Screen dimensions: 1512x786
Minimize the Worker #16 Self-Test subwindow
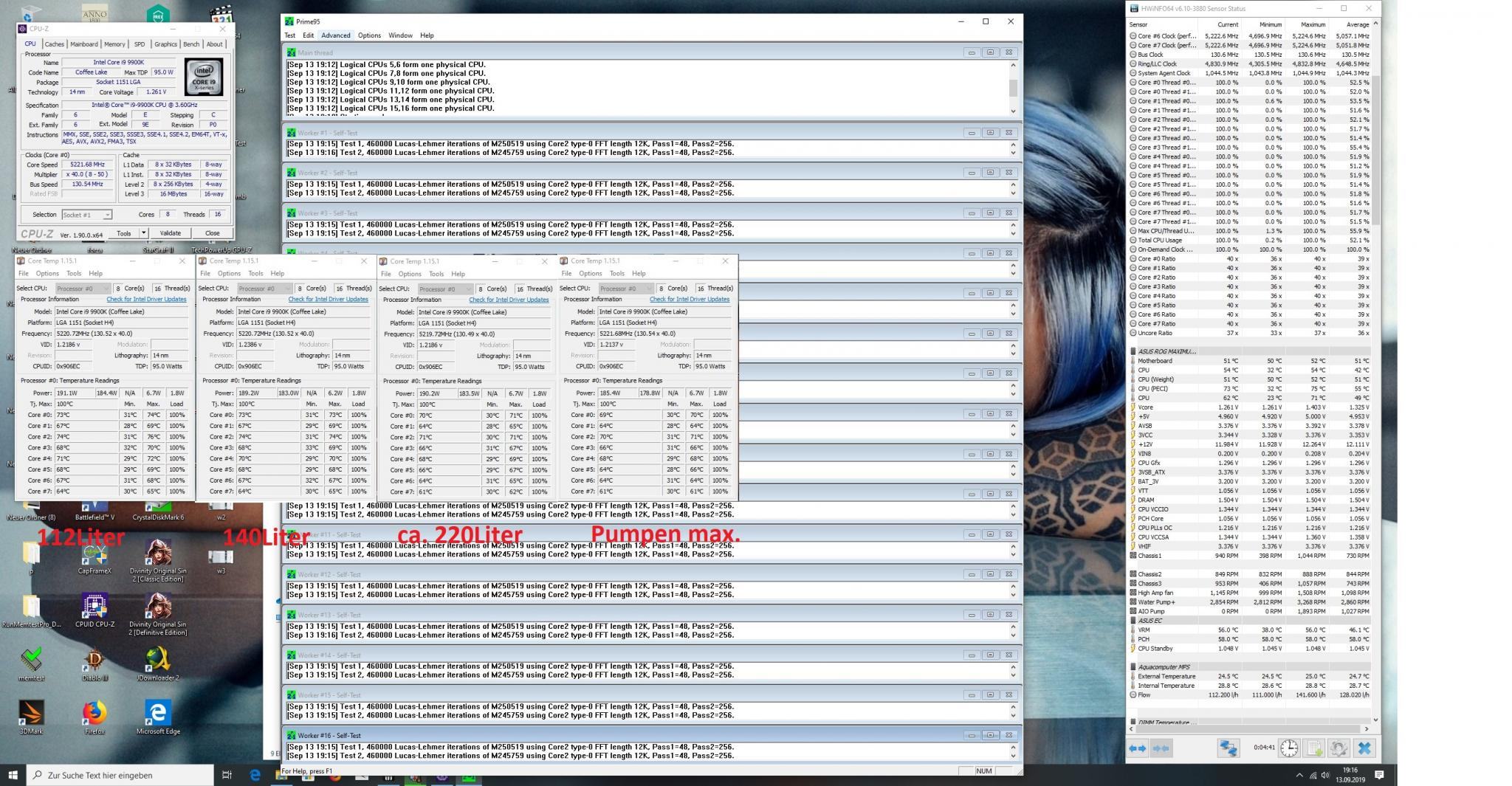coord(972,735)
